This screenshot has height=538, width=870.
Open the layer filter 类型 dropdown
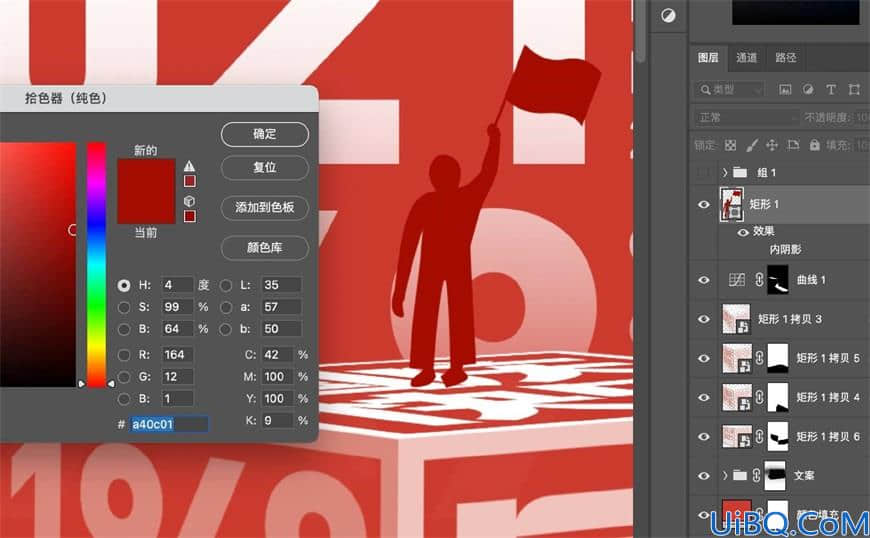[730, 89]
